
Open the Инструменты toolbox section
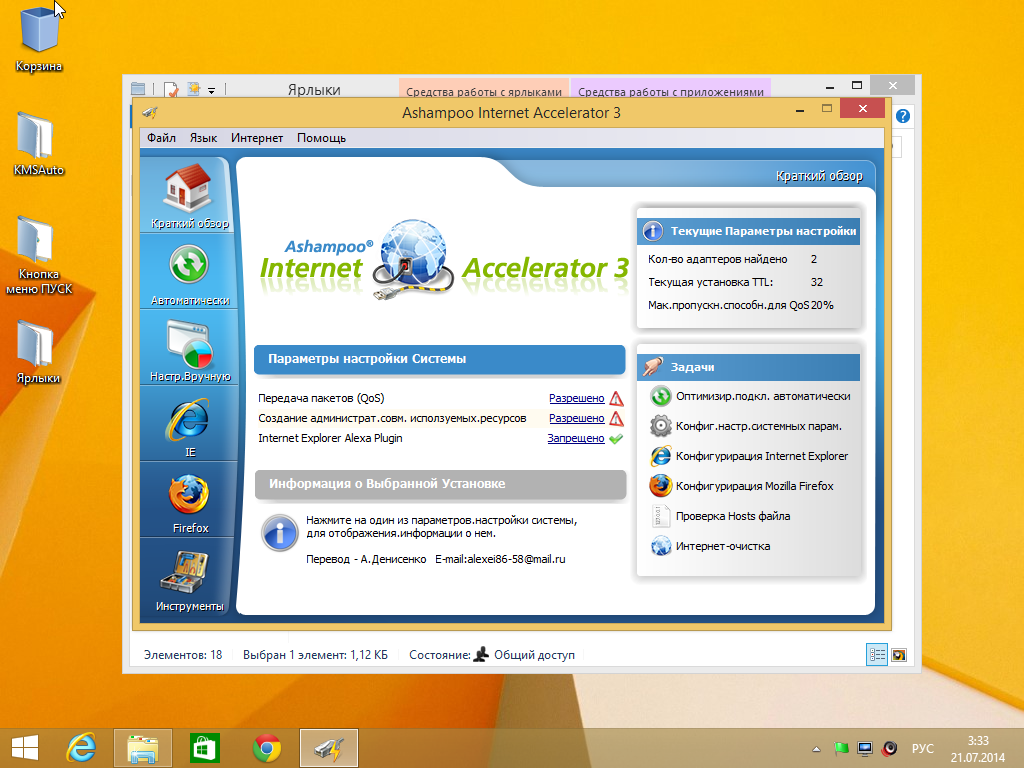point(189,580)
